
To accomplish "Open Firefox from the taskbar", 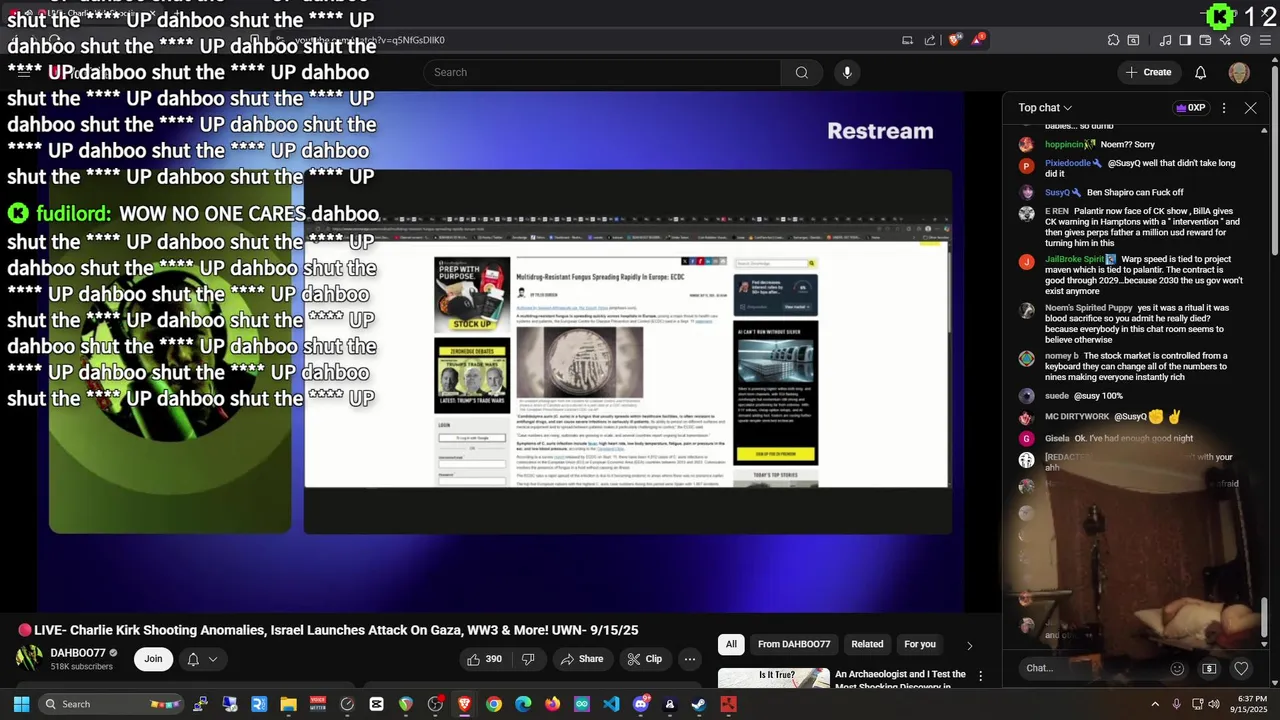I will click(552, 704).
